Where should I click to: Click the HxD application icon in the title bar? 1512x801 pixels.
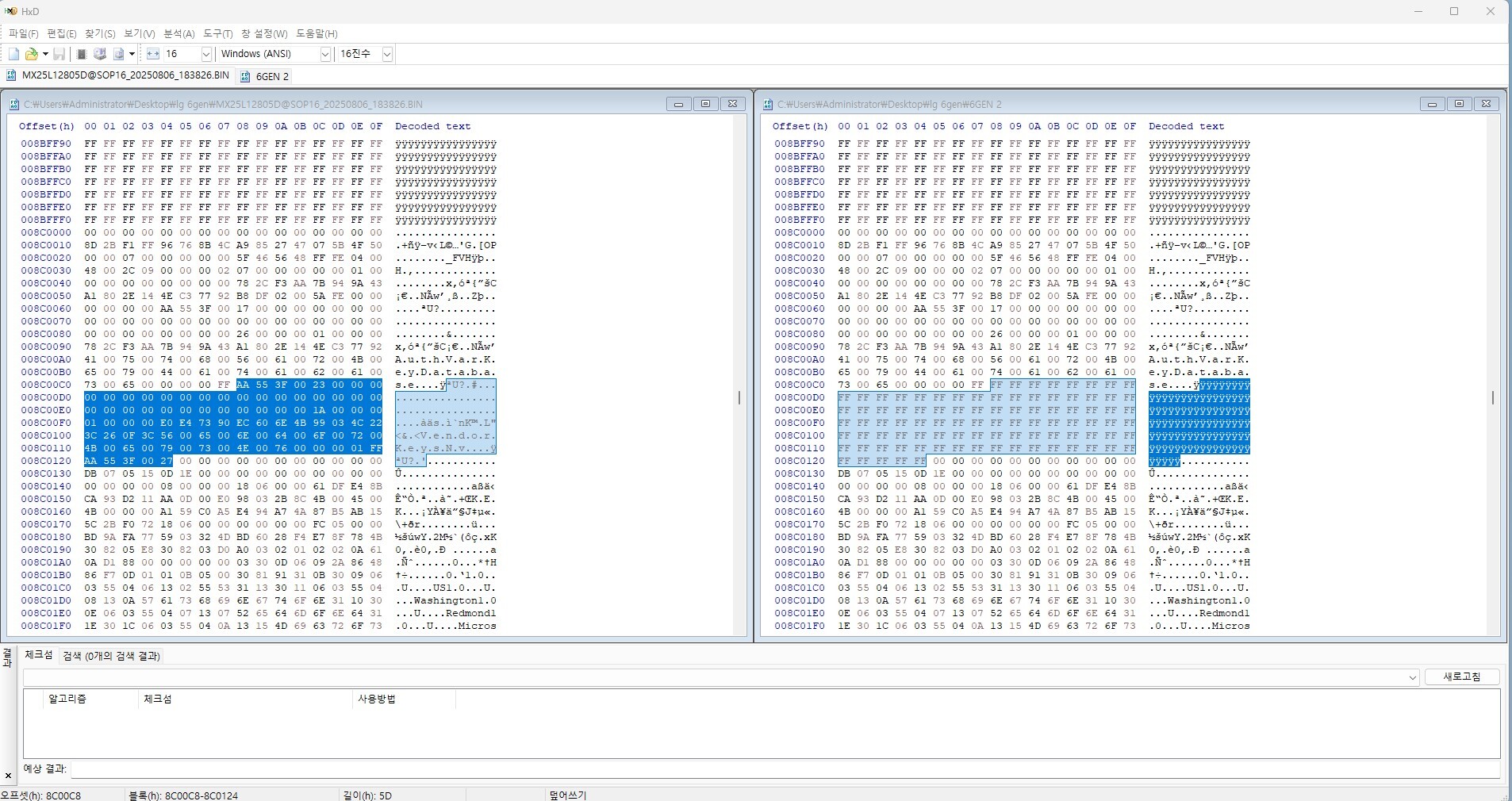pyautogui.click(x=10, y=11)
